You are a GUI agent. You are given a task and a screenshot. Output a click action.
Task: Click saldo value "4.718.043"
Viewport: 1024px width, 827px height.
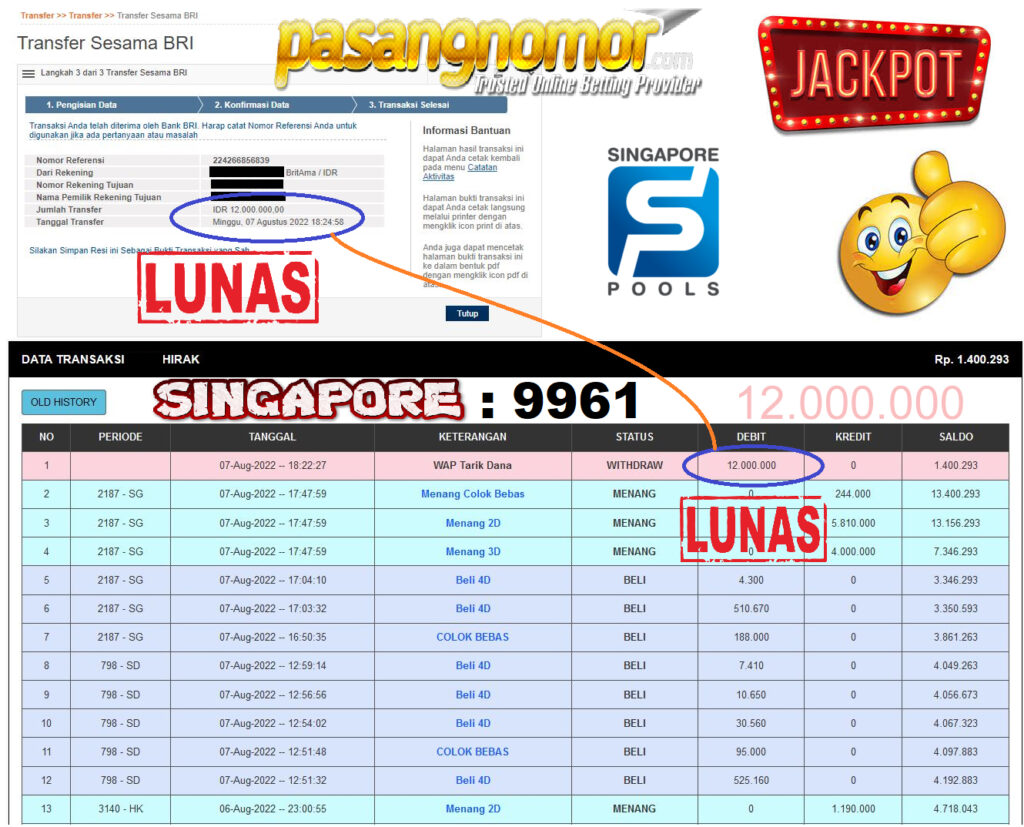[955, 809]
